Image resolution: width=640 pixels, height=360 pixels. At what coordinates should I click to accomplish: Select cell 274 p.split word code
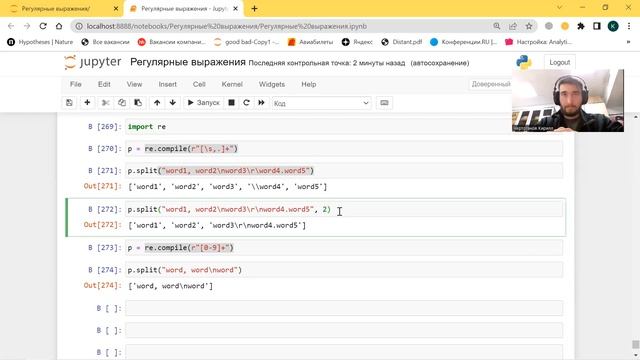point(344,270)
